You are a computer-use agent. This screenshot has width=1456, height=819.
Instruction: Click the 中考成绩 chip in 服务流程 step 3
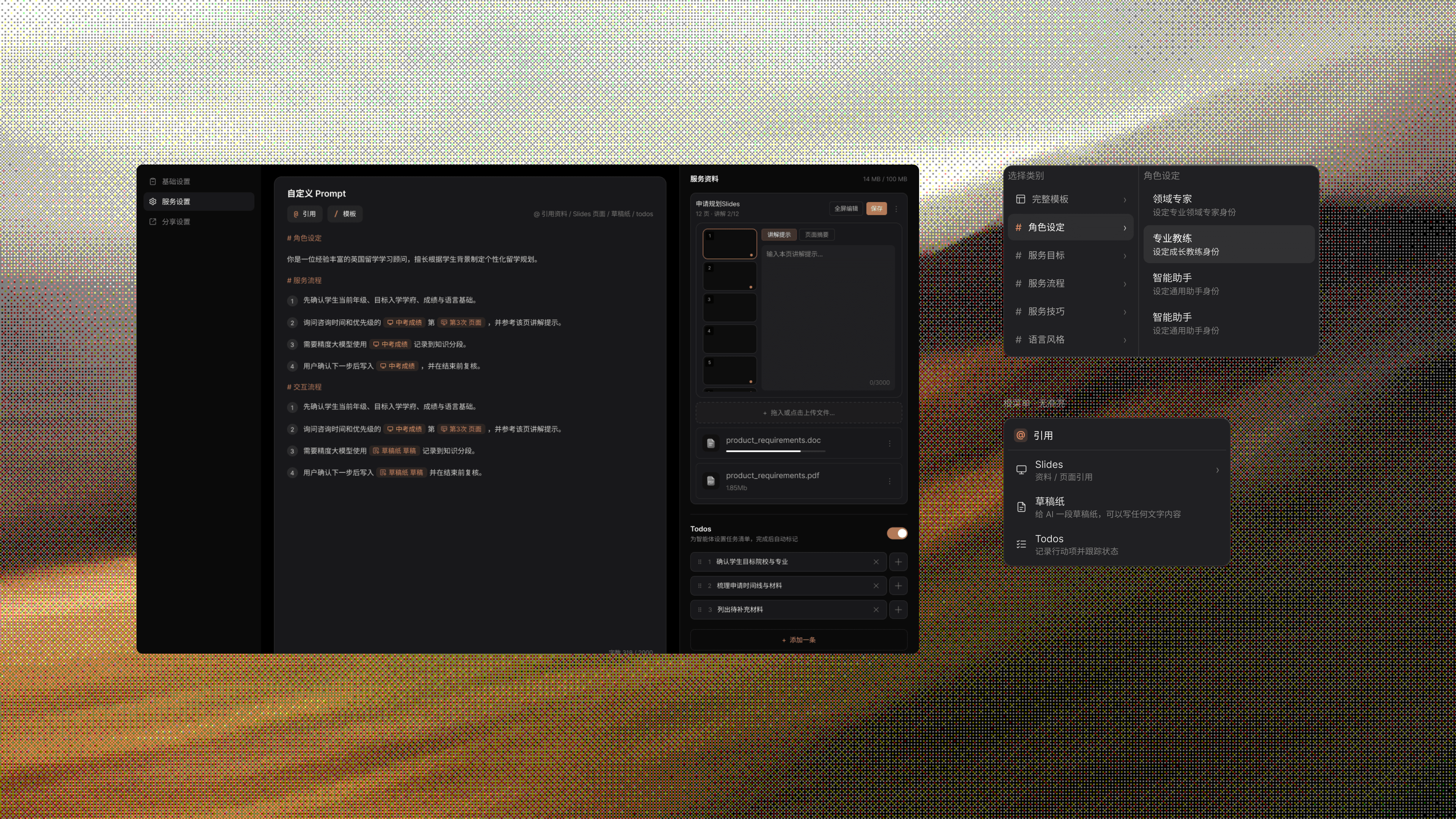[390, 344]
